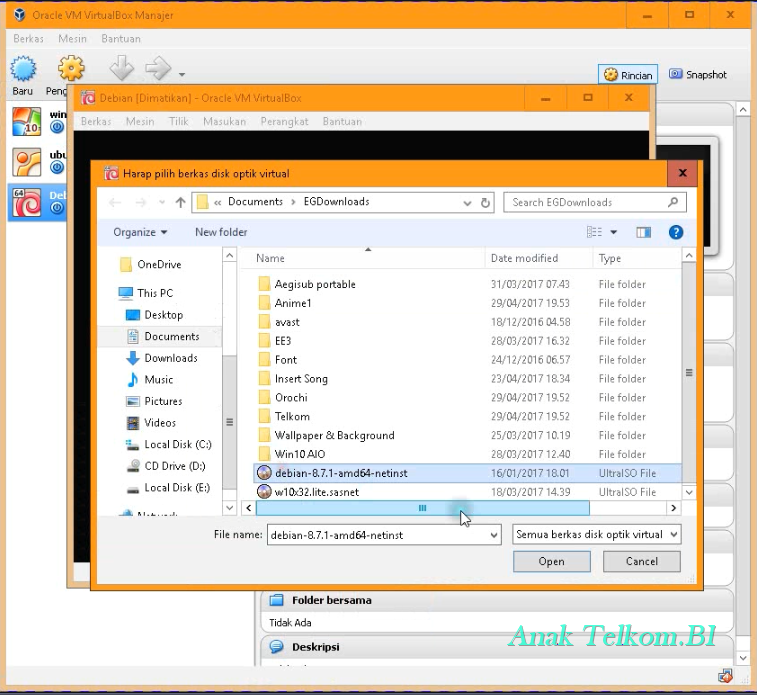Viewport: 757px width, 695px height.
Task: Click the Baru new machine icon
Action: click(23, 68)
